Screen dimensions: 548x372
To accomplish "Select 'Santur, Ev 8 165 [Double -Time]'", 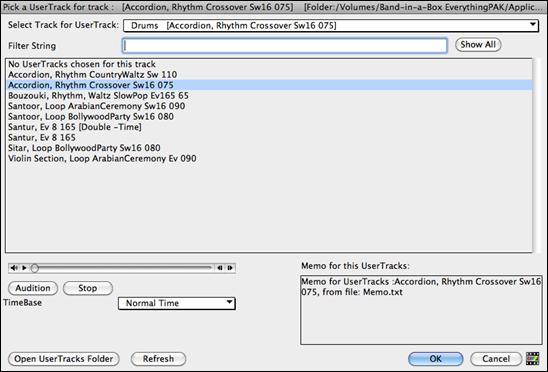I will pos(269,127).
